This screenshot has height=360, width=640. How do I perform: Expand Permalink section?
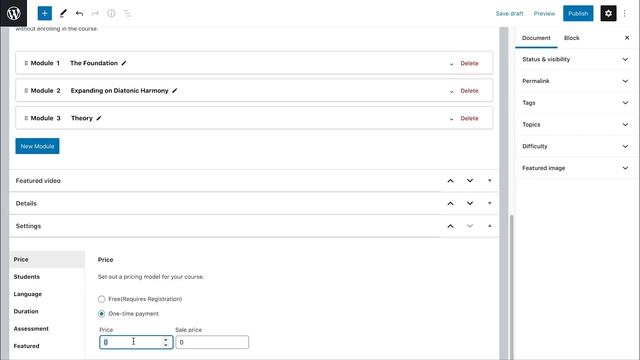tap(576, 81)
